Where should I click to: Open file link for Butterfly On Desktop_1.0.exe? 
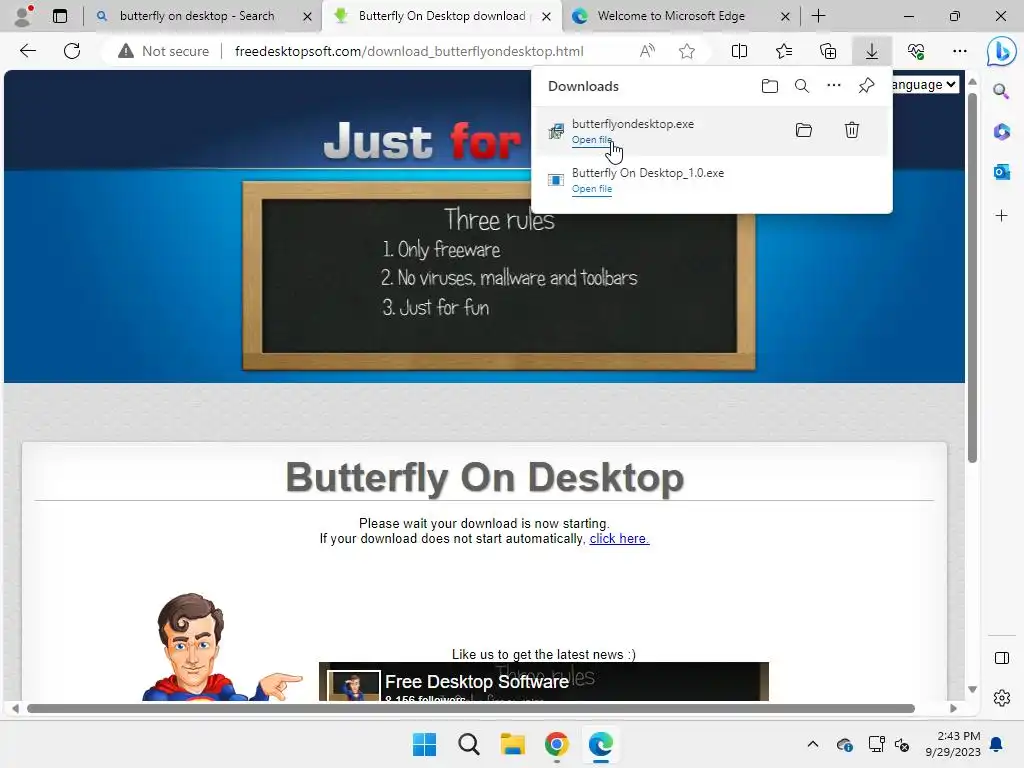tap(592, 189)
